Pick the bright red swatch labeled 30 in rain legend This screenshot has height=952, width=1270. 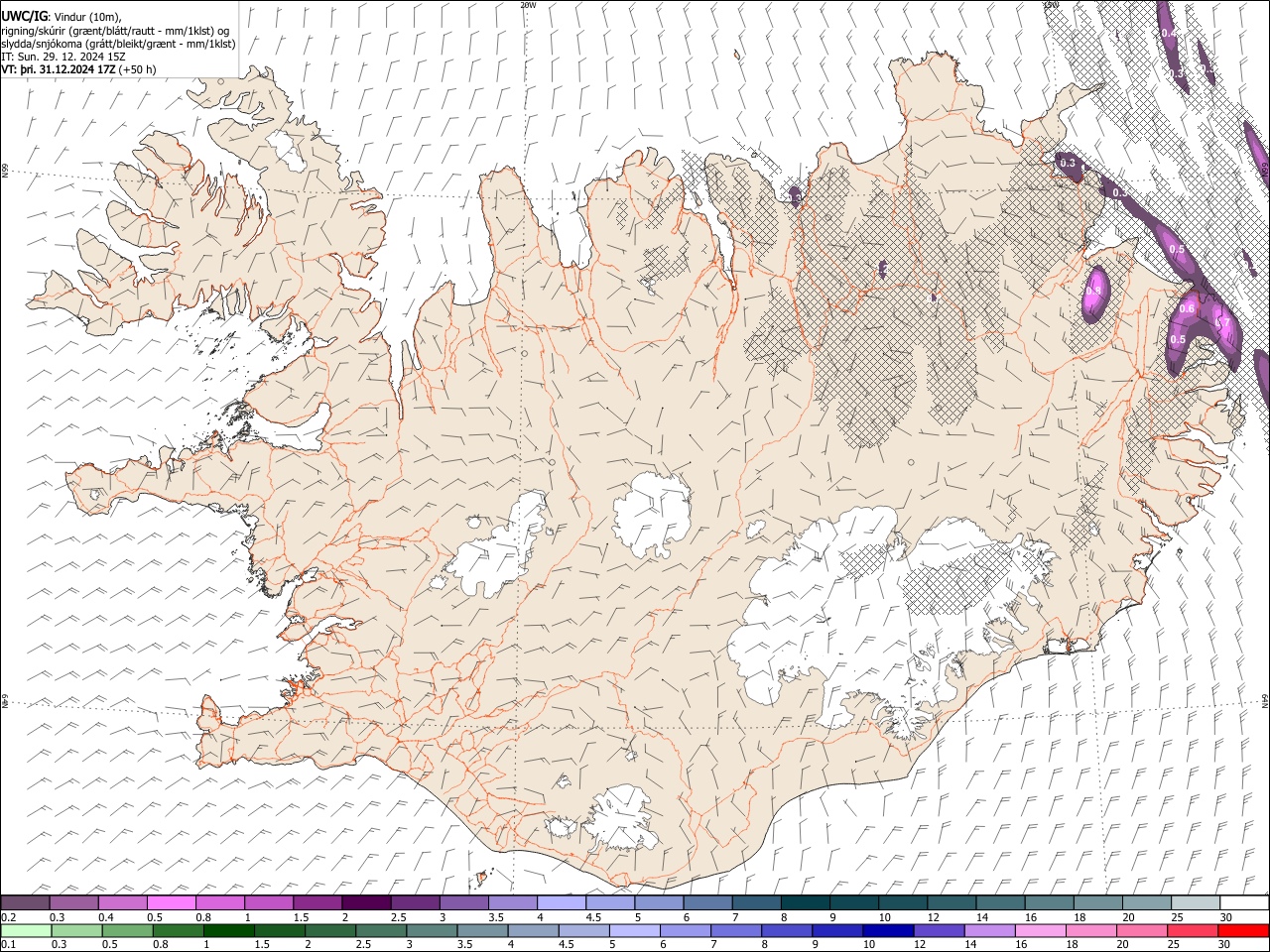point(1244,930)
